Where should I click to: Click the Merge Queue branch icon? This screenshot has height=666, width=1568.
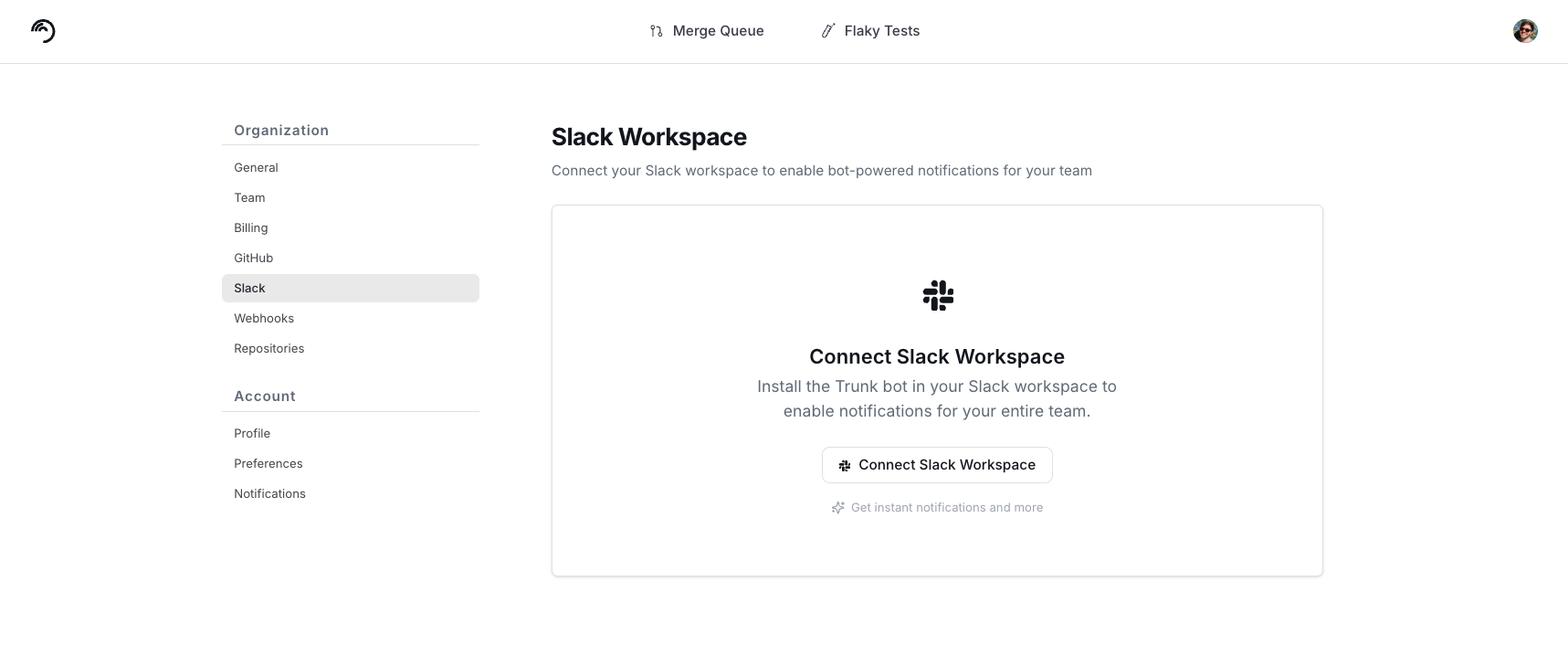point(656,31)
